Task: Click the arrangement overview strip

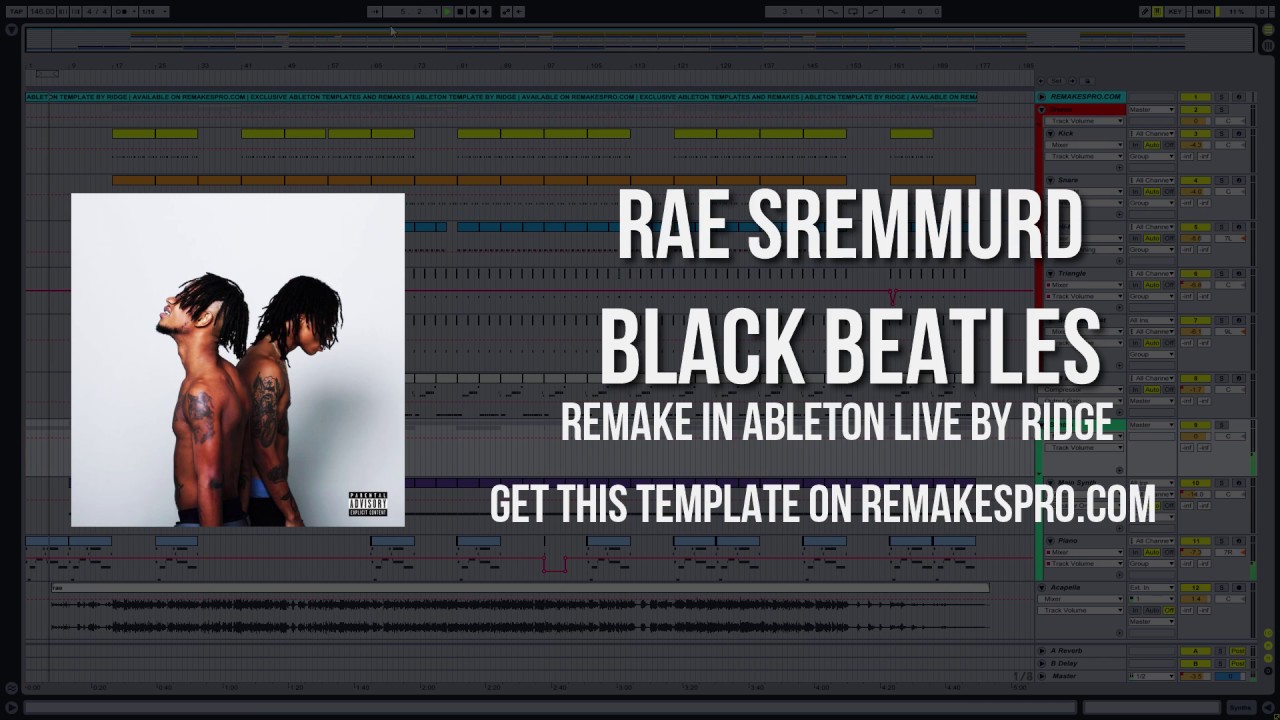Action: tap(640, 40)
